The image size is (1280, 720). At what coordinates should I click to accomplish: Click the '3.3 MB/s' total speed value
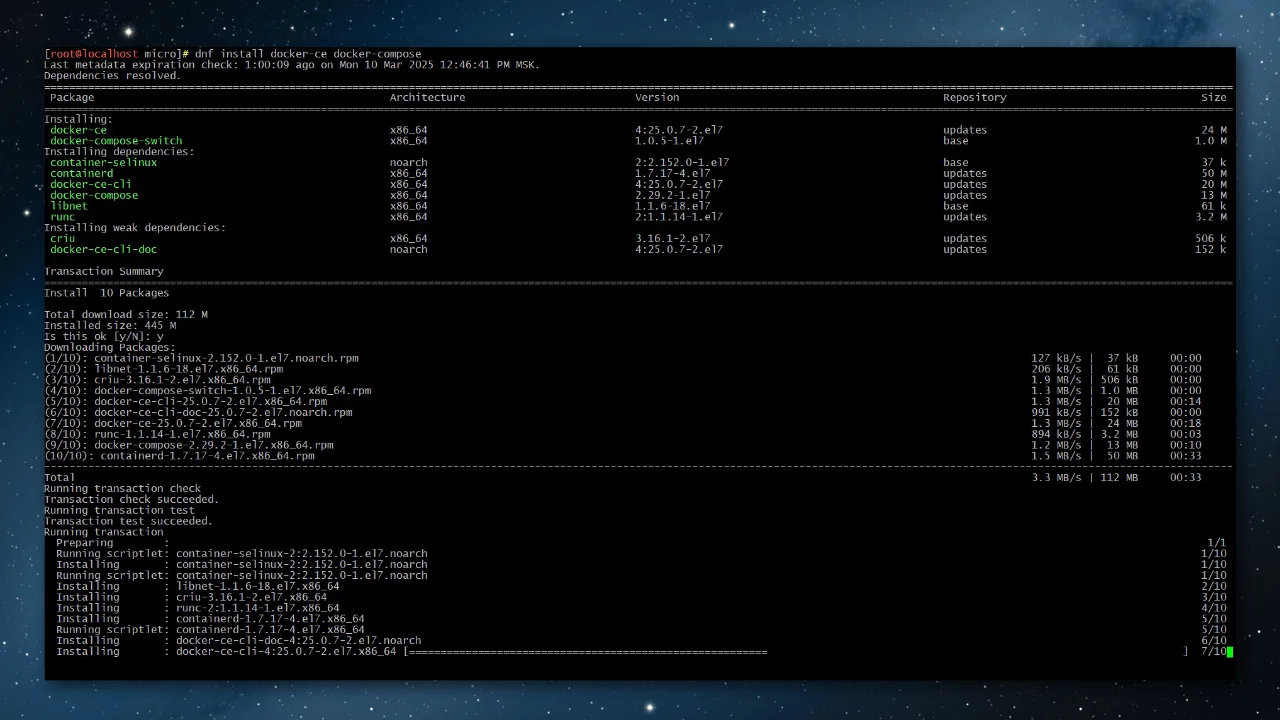tap(1056, 478)
